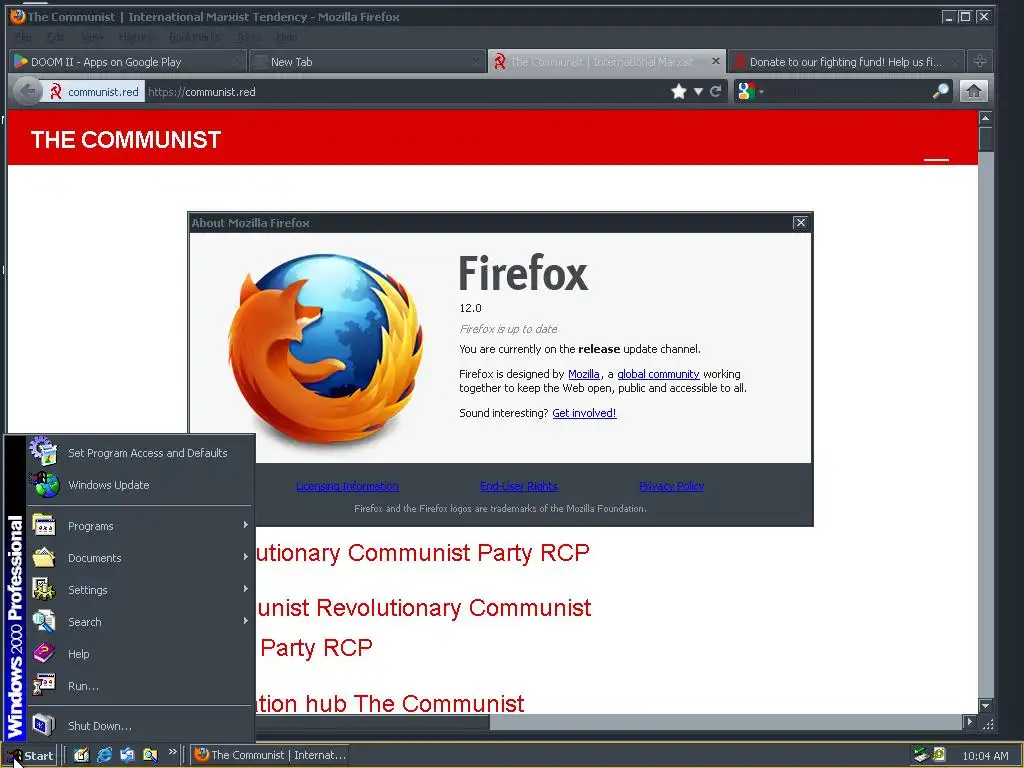This screenshot has height=768, width=1024.
Task: Bookmark this page with the star icon
Action: (x=679, y=91)
